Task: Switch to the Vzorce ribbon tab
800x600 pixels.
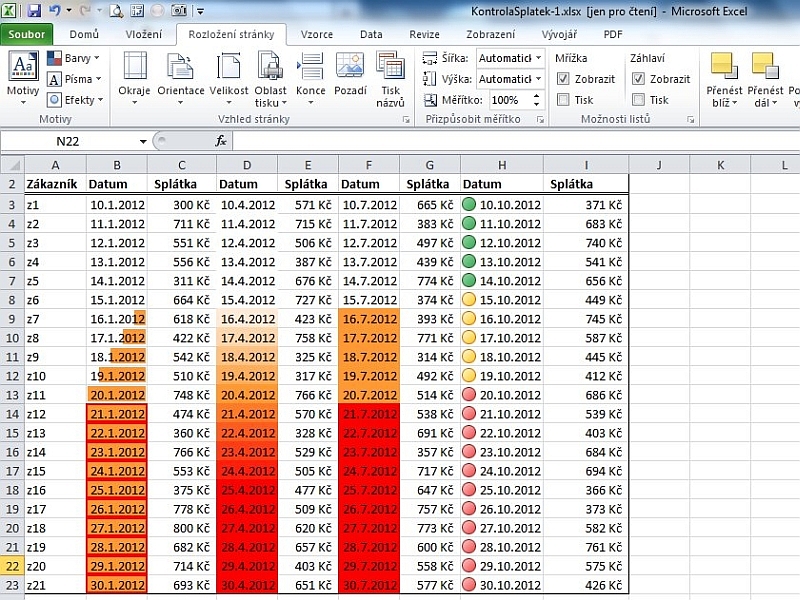Action: click(x=317, y=34)
